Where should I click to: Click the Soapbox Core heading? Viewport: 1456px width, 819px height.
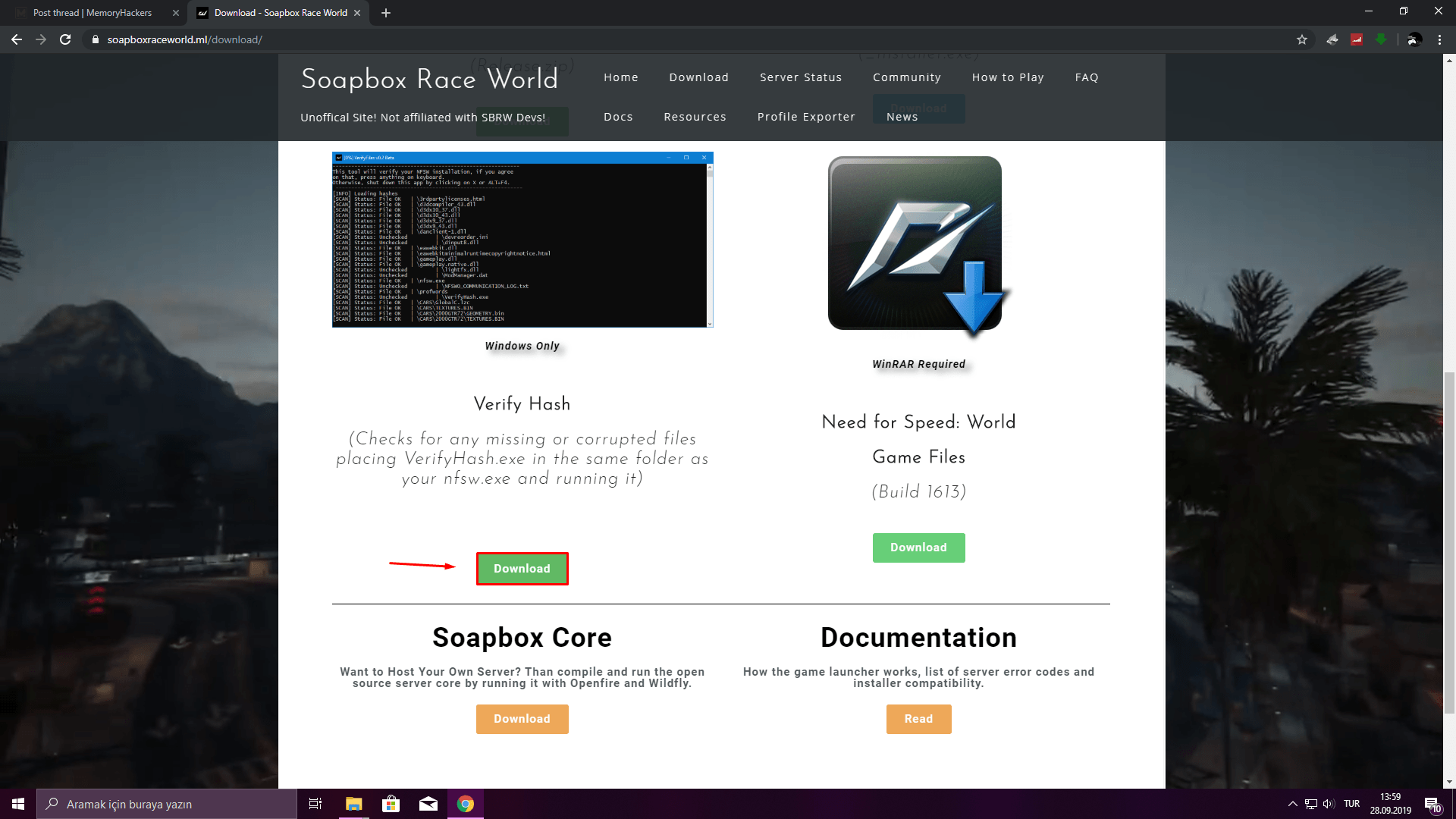522,638
